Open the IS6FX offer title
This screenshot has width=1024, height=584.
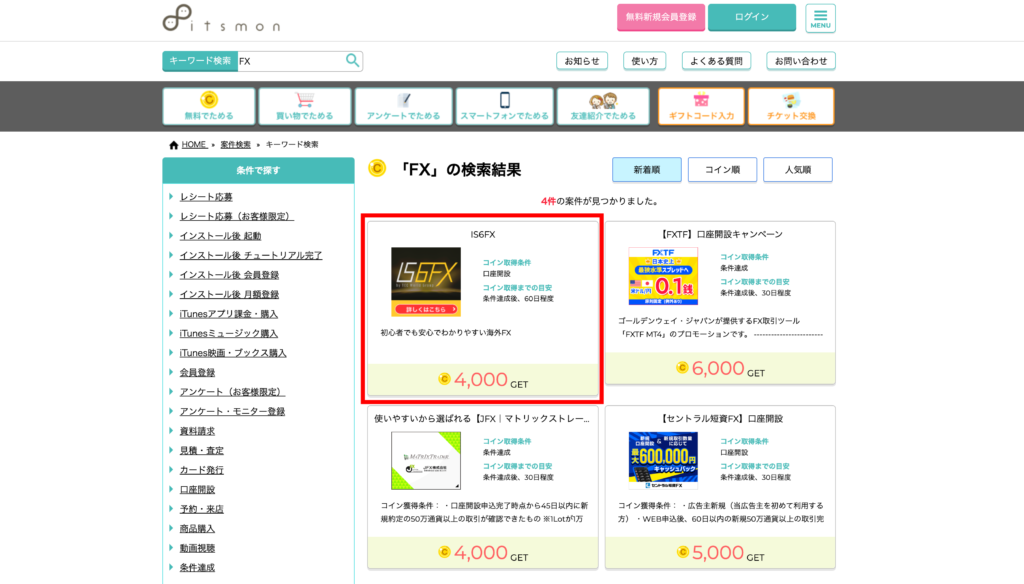click(483, 235)
